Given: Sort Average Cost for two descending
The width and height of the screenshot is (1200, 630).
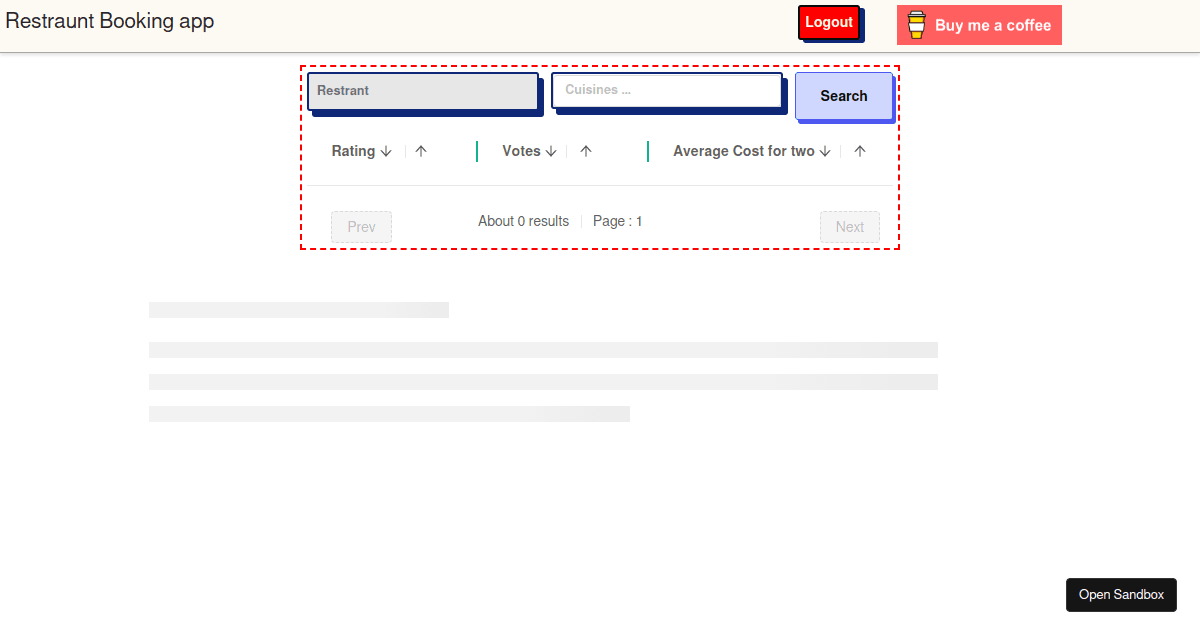Looking at the screenshot, I should [825, 152].
